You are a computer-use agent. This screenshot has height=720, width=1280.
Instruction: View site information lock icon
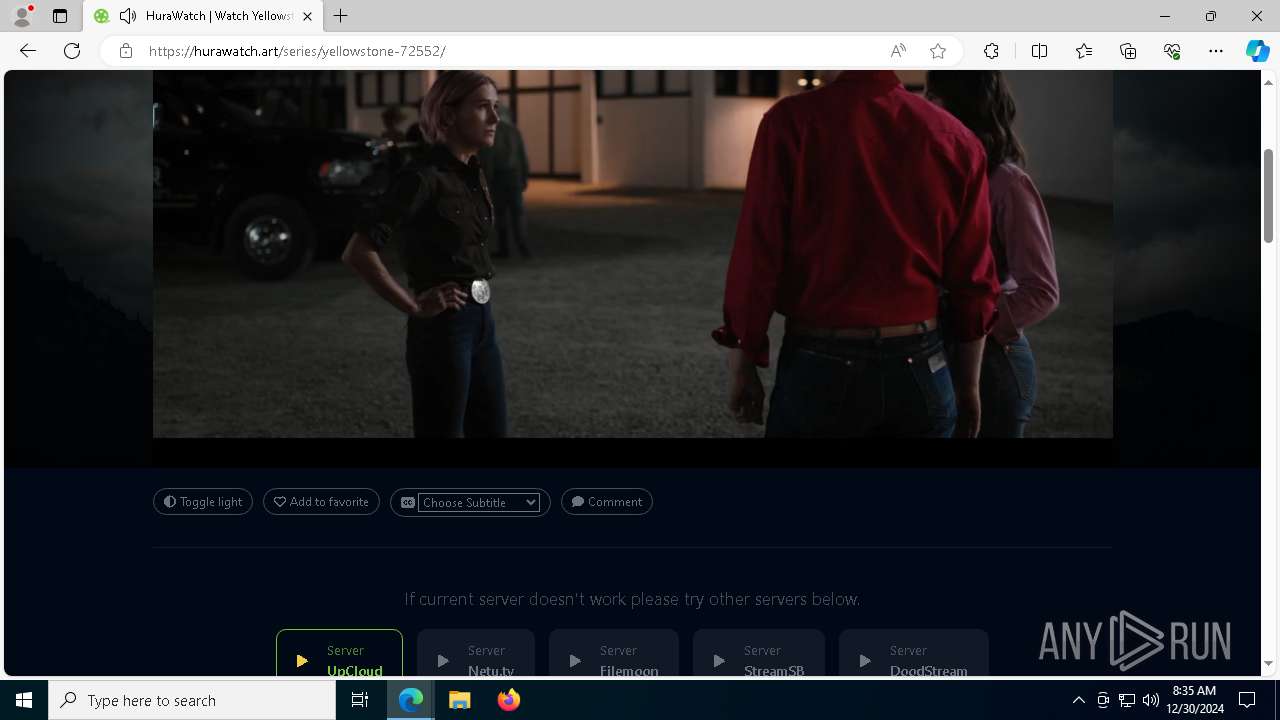[126, 51]
